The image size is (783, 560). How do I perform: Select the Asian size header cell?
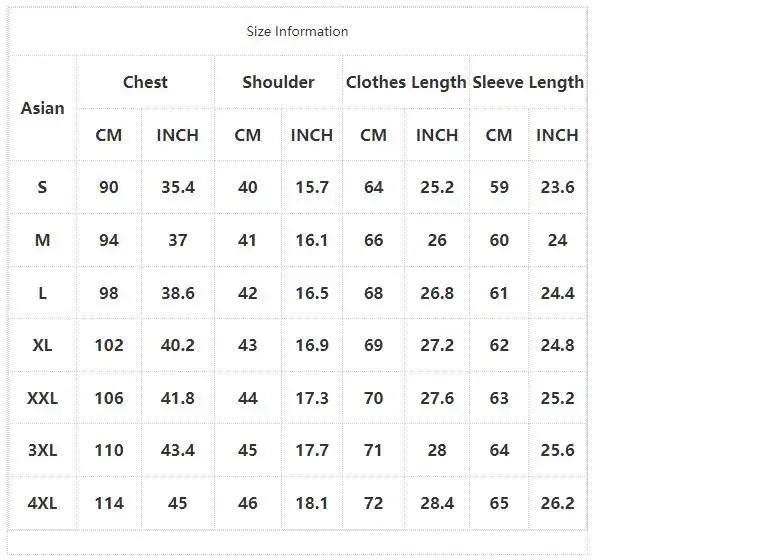click(42, 108)
